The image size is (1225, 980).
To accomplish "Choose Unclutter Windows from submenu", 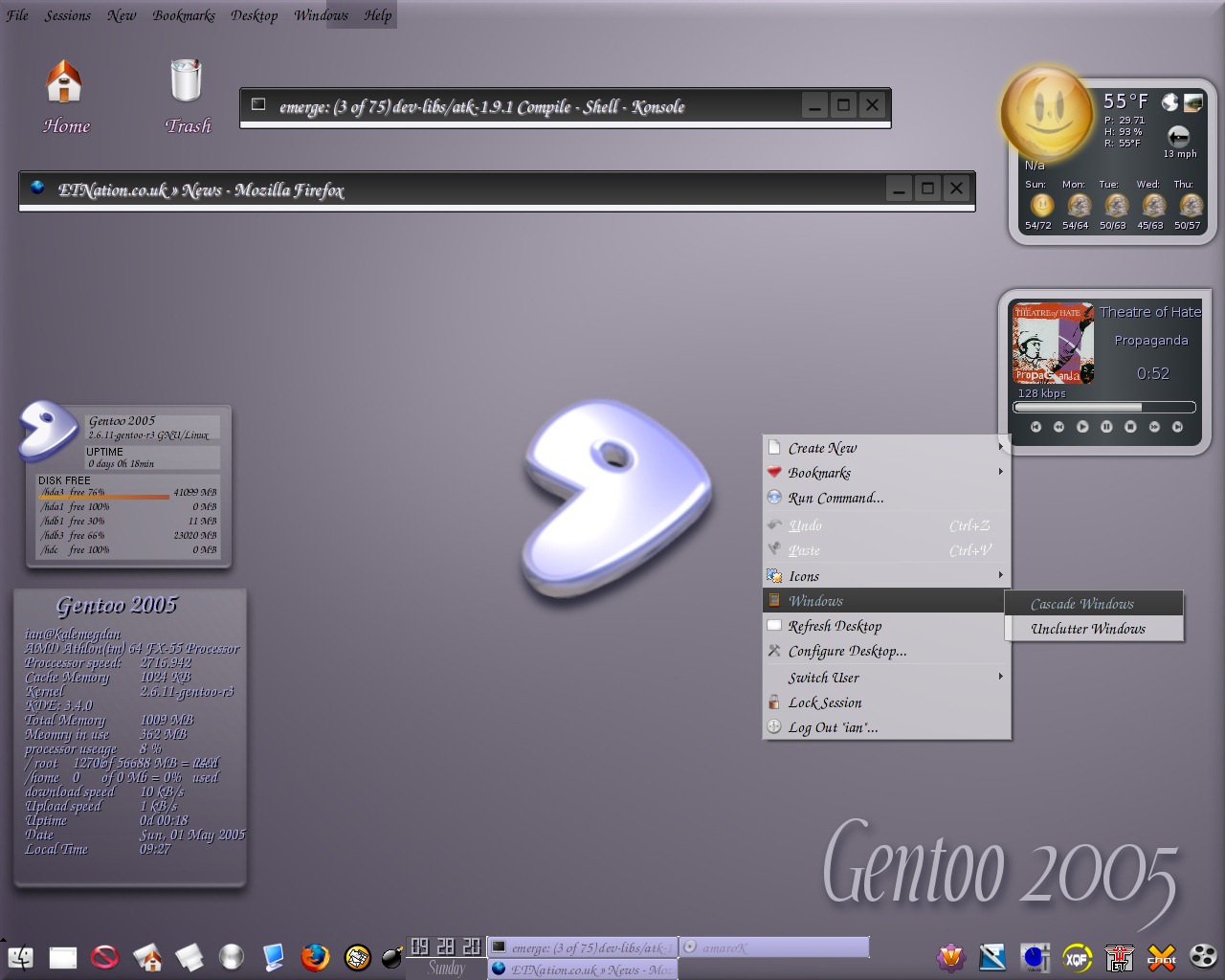I will 1094,628.
